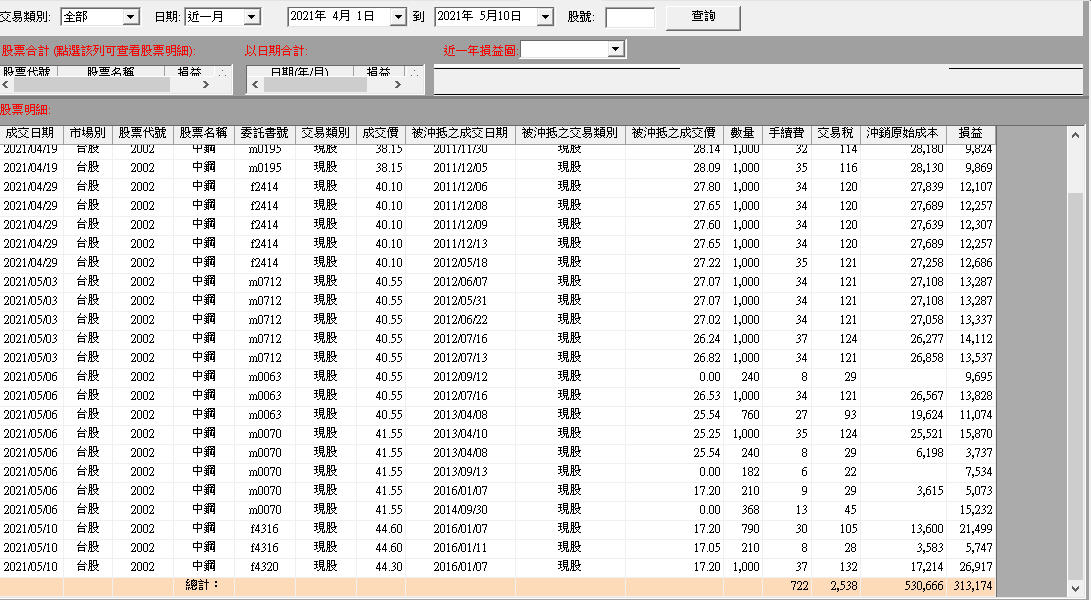Click the 交易稅 column header
This screenshot has width=1091, height=600.
coord(835,133)
